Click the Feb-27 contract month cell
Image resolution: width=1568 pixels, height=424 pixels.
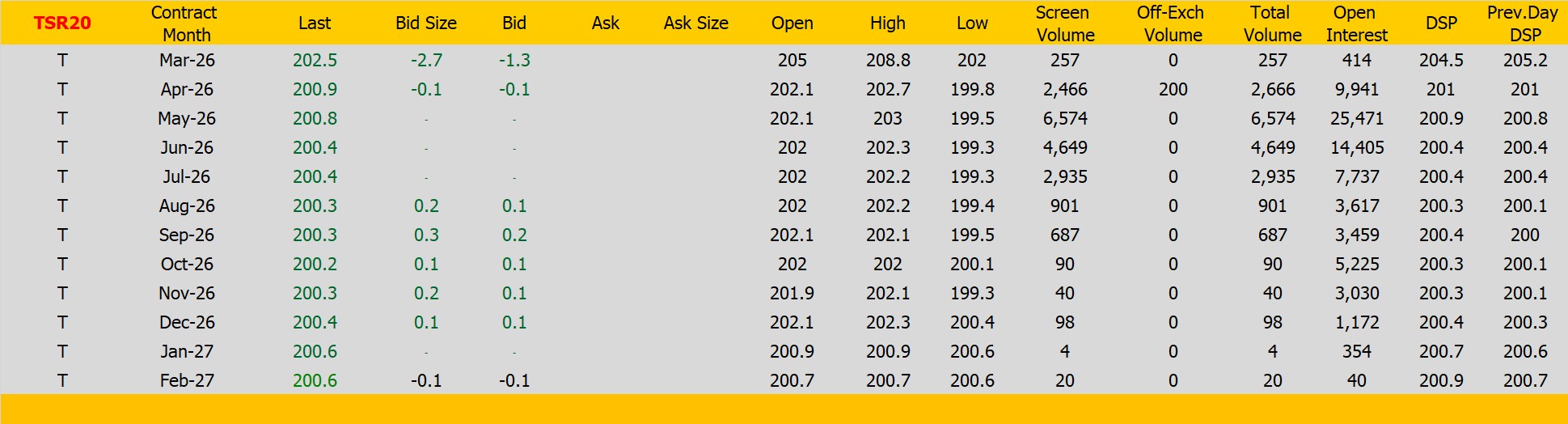(x=187, y=380)
